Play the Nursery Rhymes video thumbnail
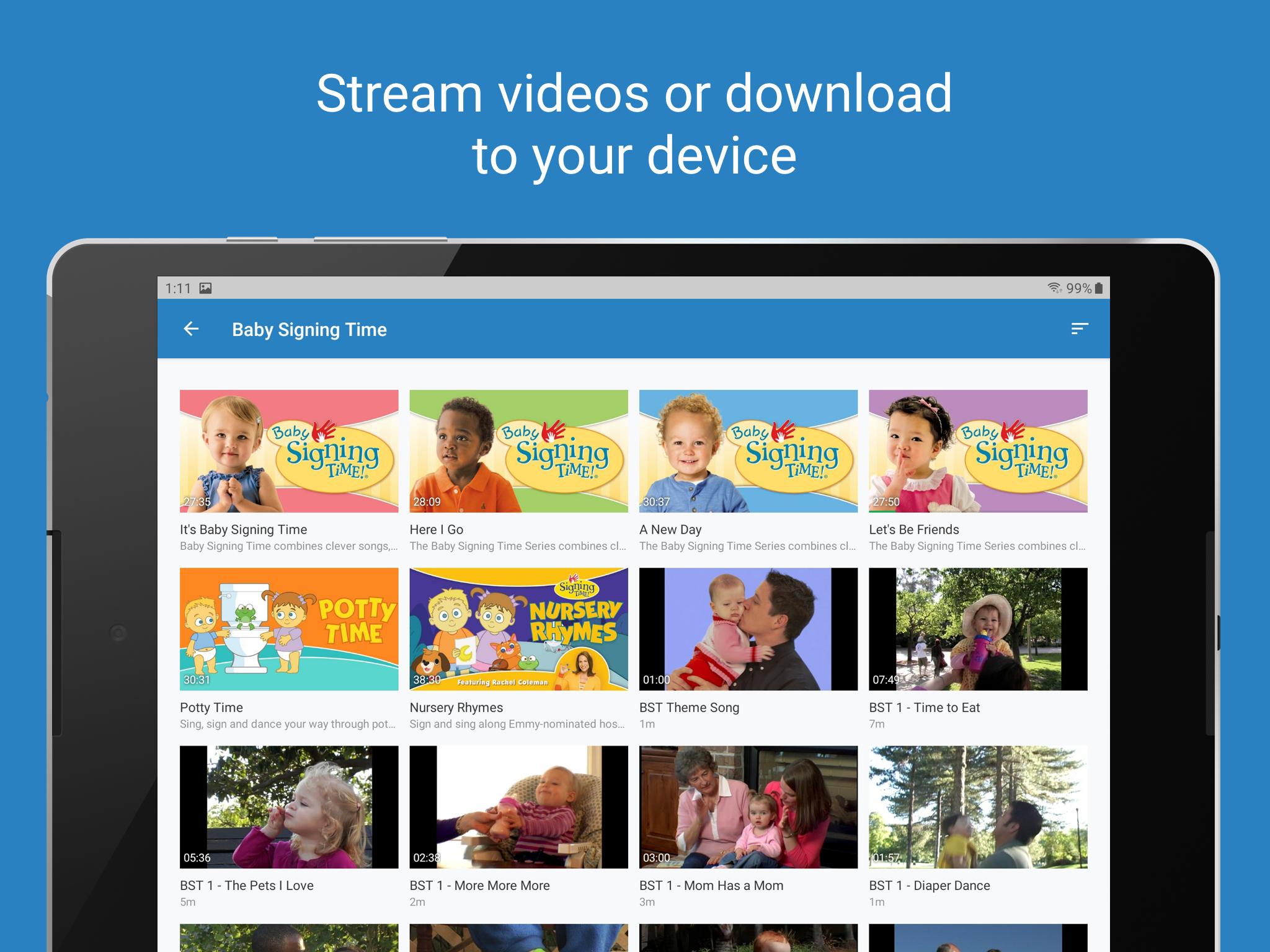The image size is (1270, 952). (x=518, y=629)
